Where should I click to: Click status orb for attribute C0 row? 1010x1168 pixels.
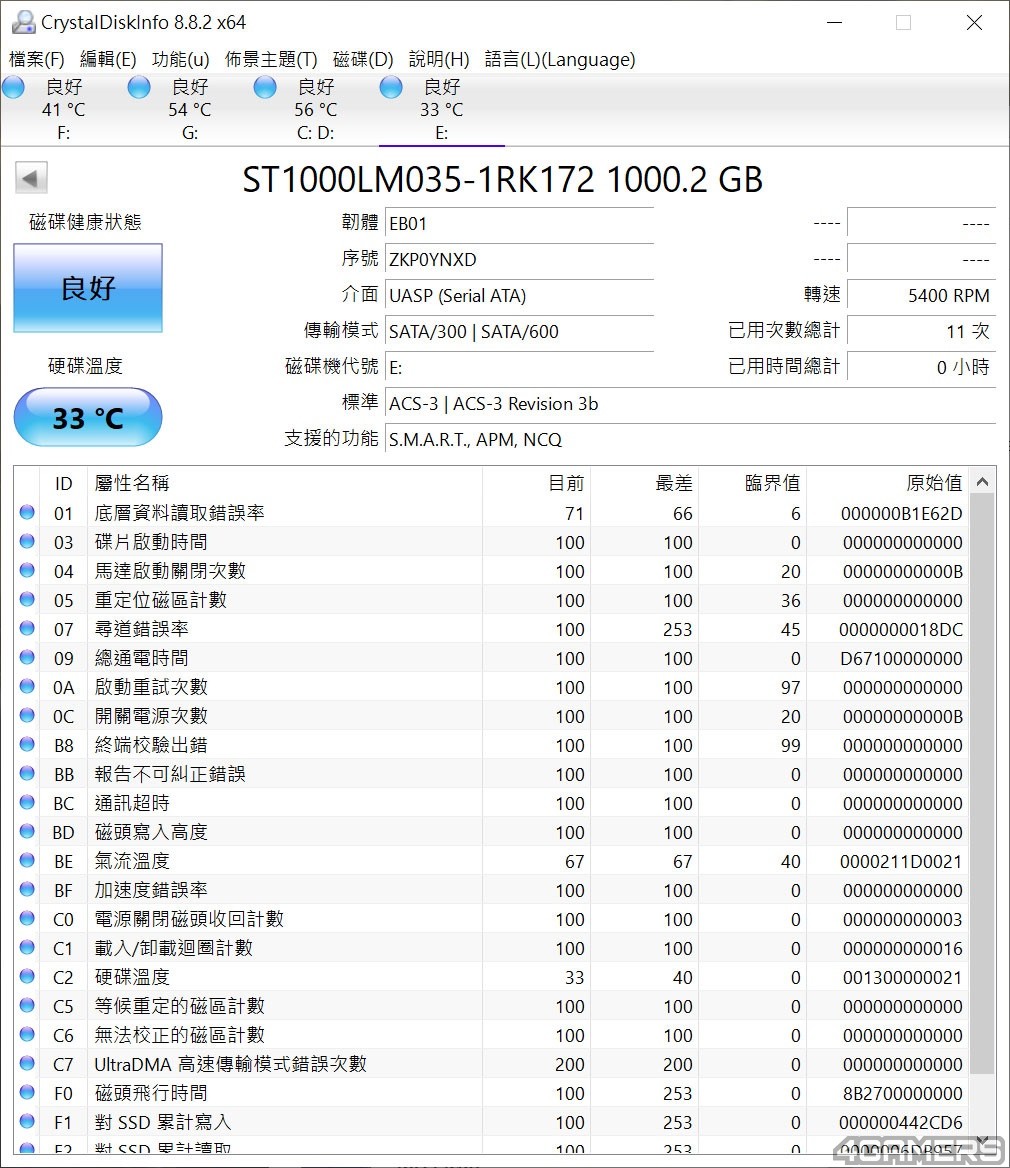click(27, 918)
